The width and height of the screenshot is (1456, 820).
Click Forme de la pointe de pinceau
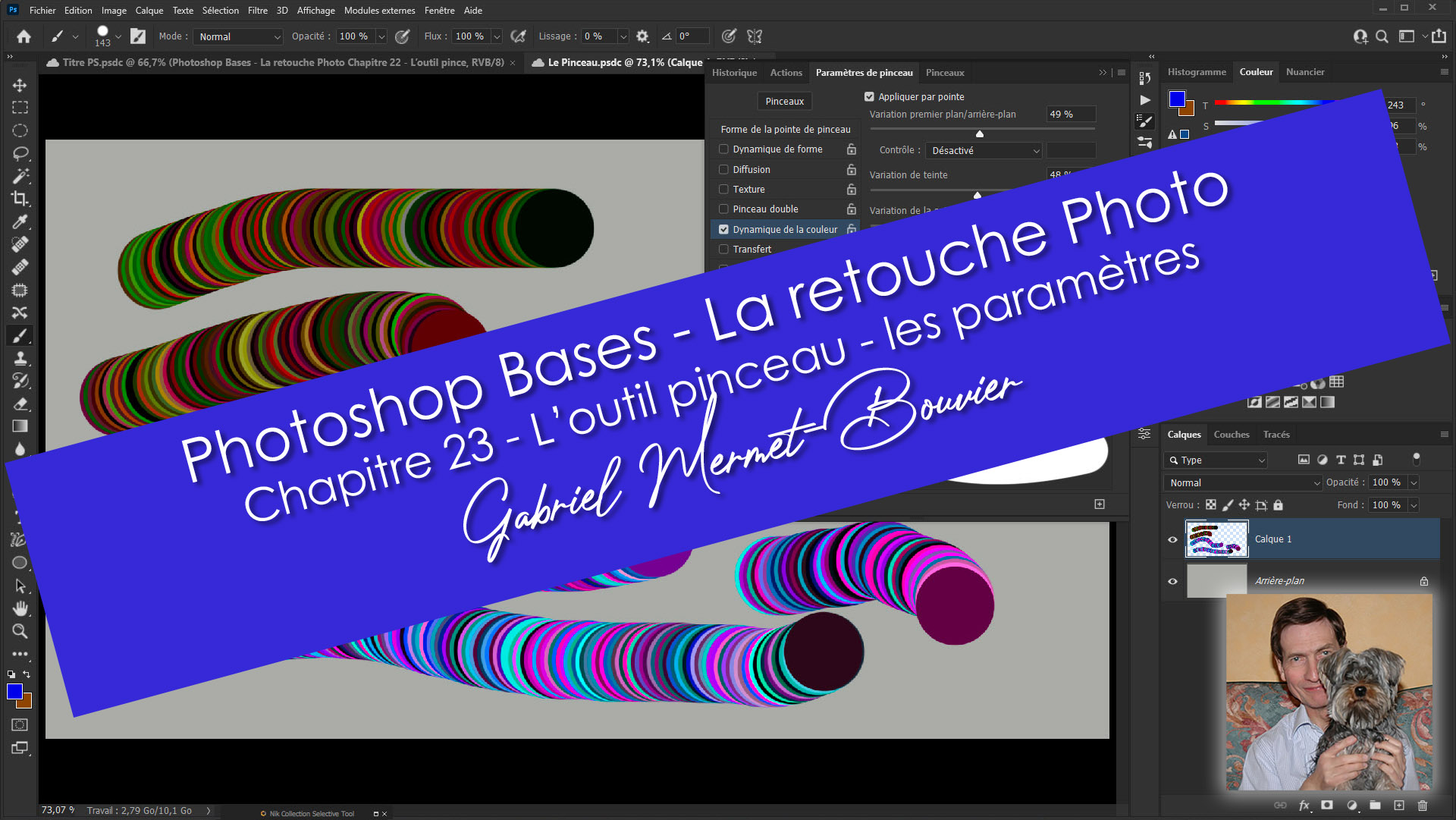pyautogui.click(x=785, y=130)
